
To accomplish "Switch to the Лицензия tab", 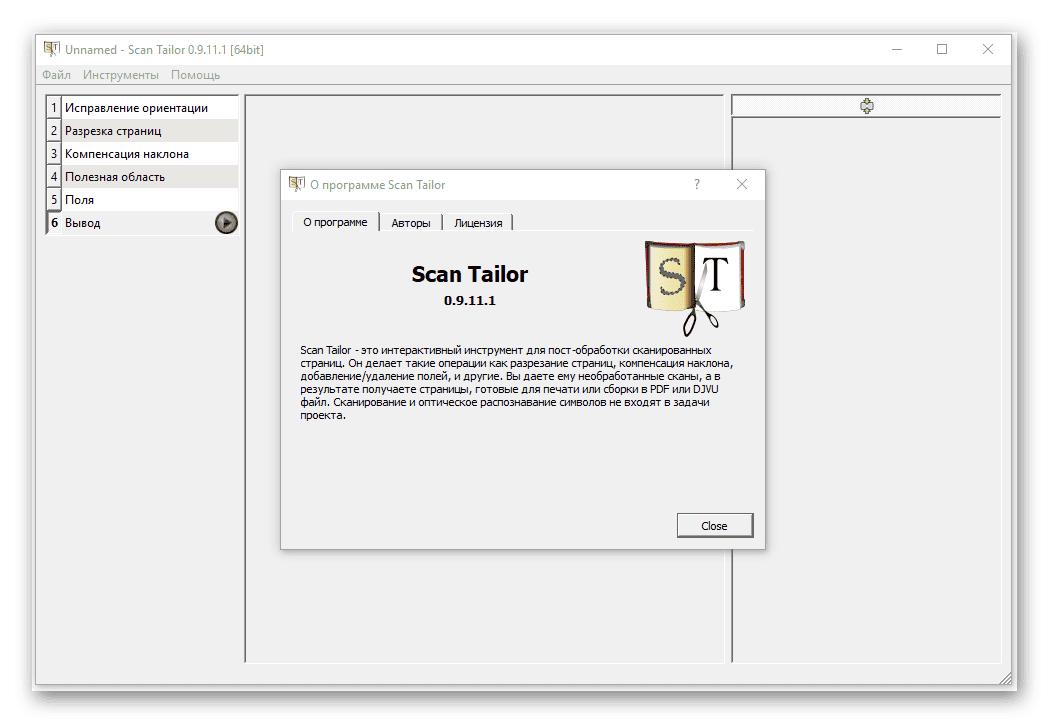I will tap(478, 223).
